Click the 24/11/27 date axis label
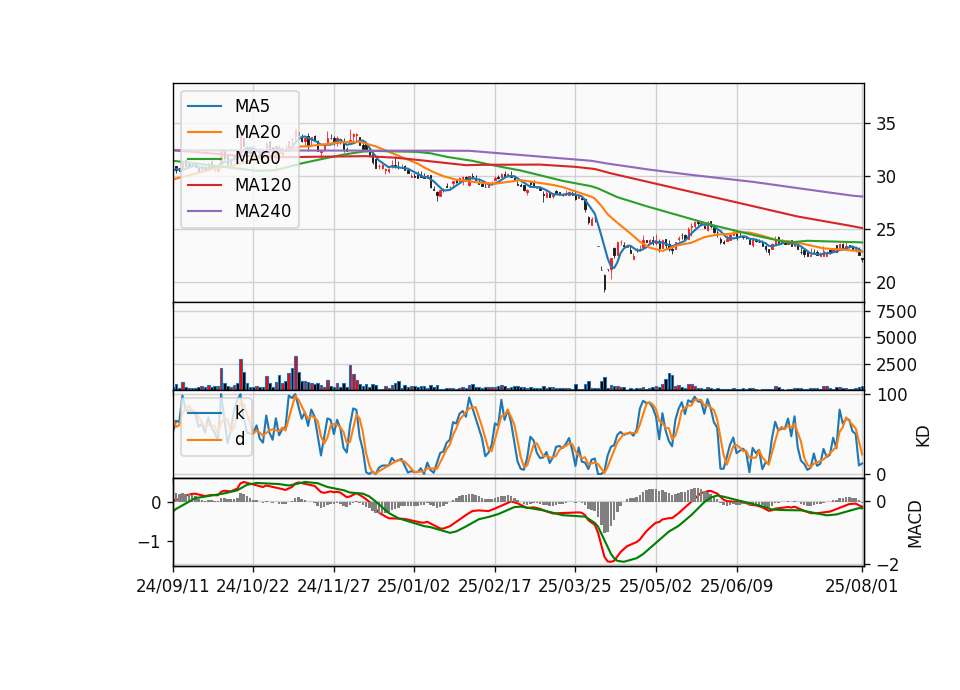Viewport: 960px width, 690px height. (334, 586)
